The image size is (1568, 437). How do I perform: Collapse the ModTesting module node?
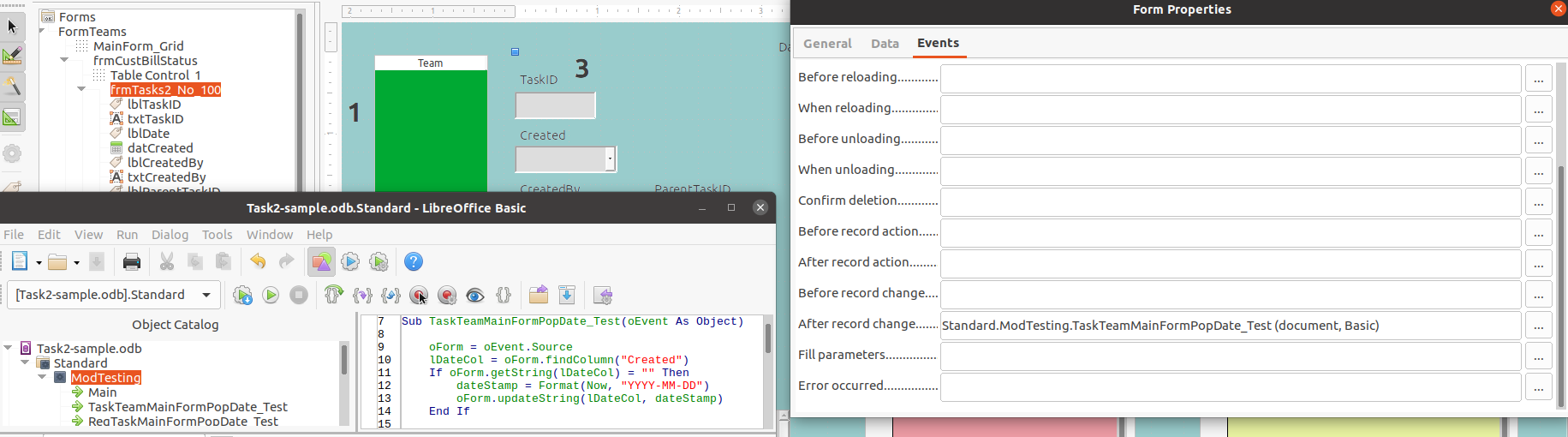point(43,377)
